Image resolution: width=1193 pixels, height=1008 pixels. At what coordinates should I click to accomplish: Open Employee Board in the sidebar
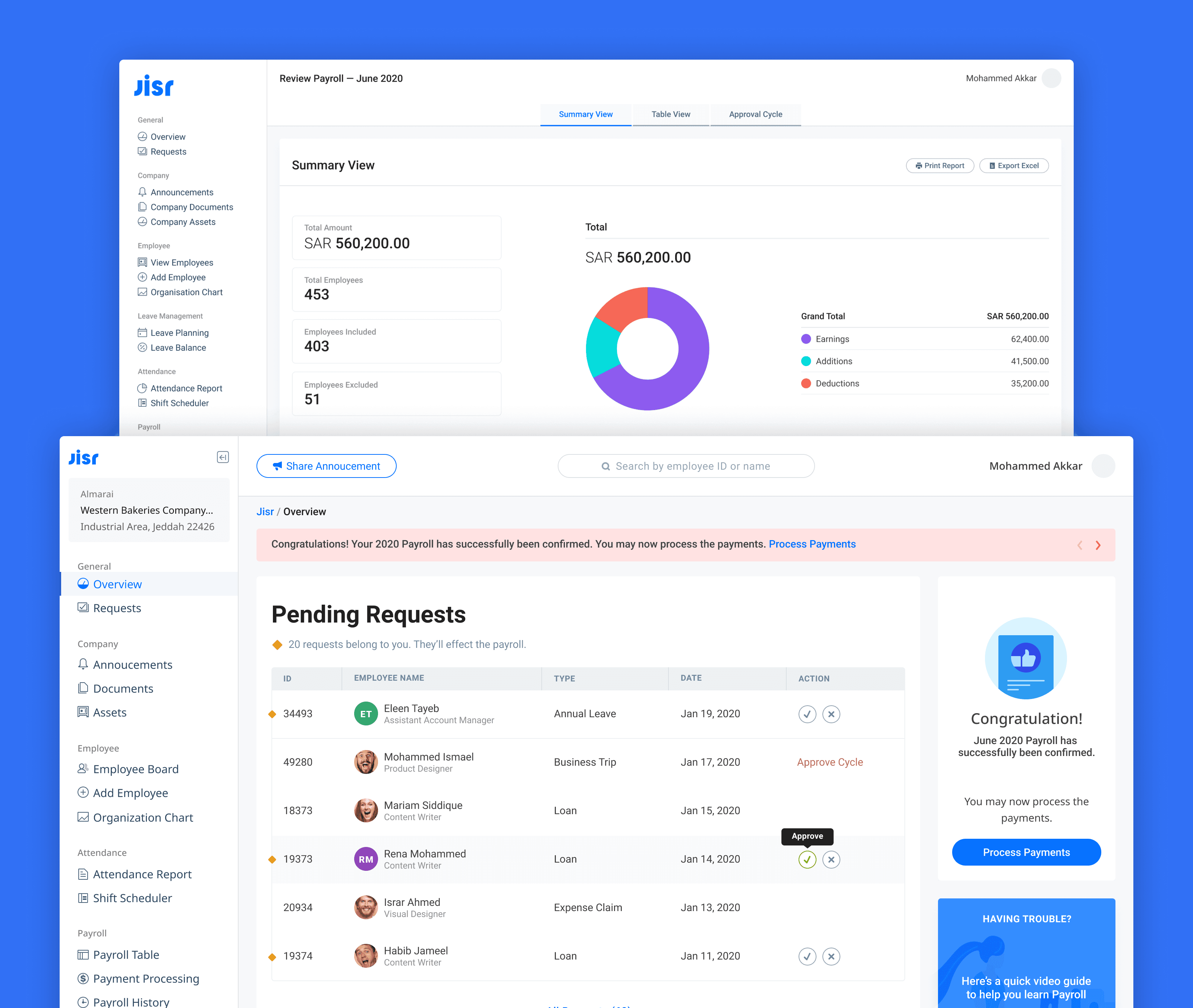click(135, 769)
